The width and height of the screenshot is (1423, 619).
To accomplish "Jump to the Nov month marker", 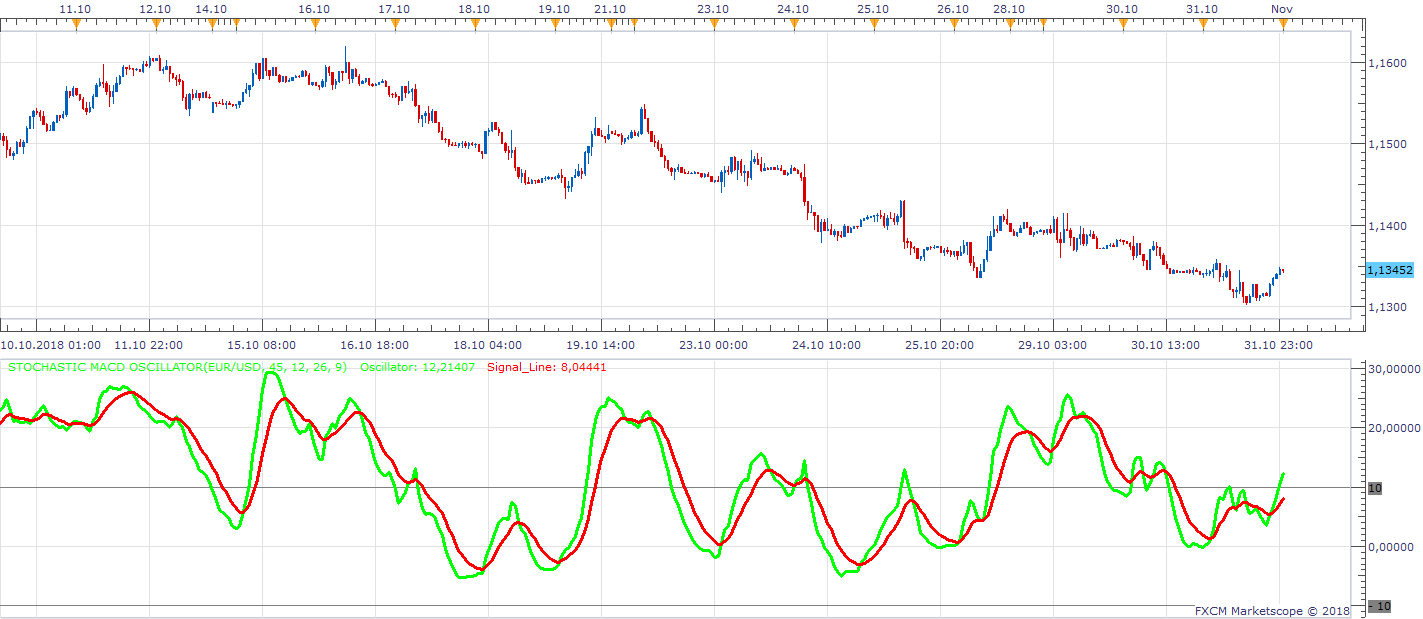I will [1282, 24].
